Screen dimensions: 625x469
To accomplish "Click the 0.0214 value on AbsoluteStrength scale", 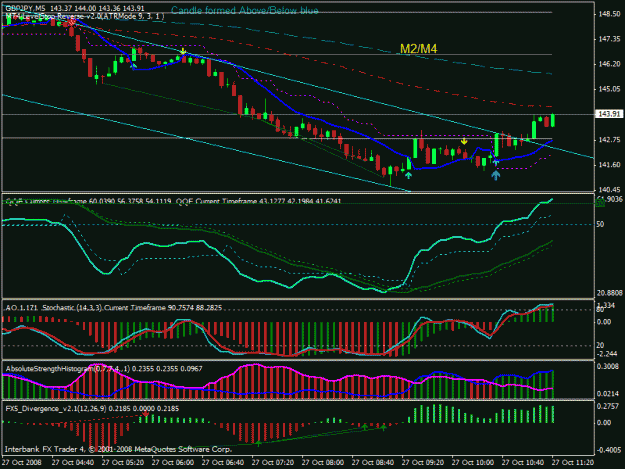I will (x=608, y=394).
